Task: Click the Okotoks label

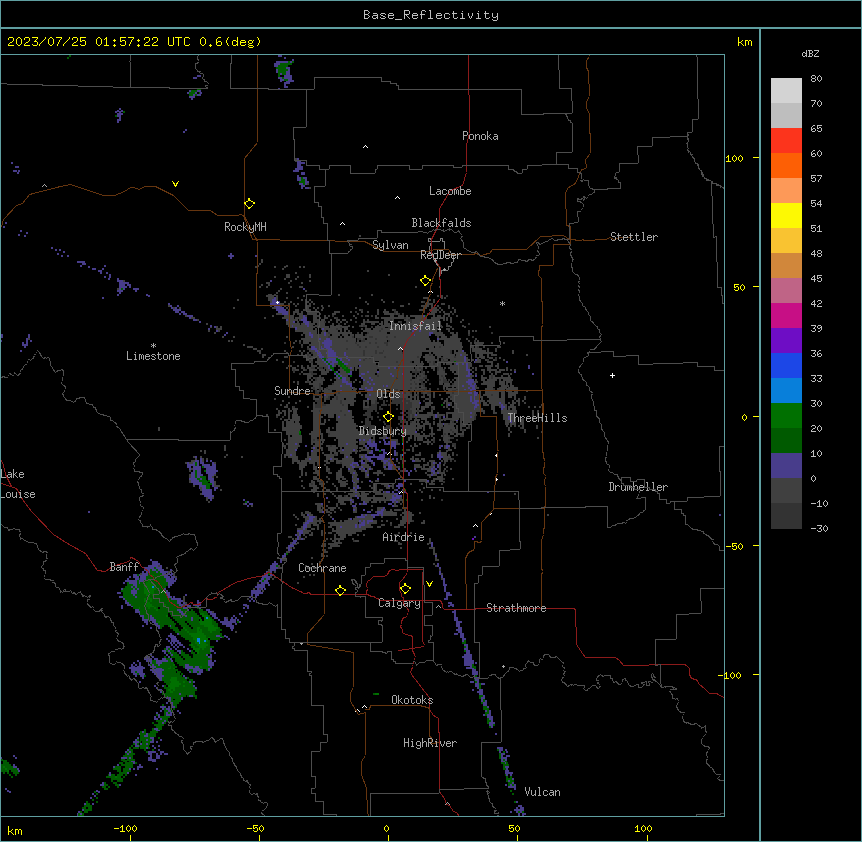Action: pyautogui.click(x=412, y=700)
